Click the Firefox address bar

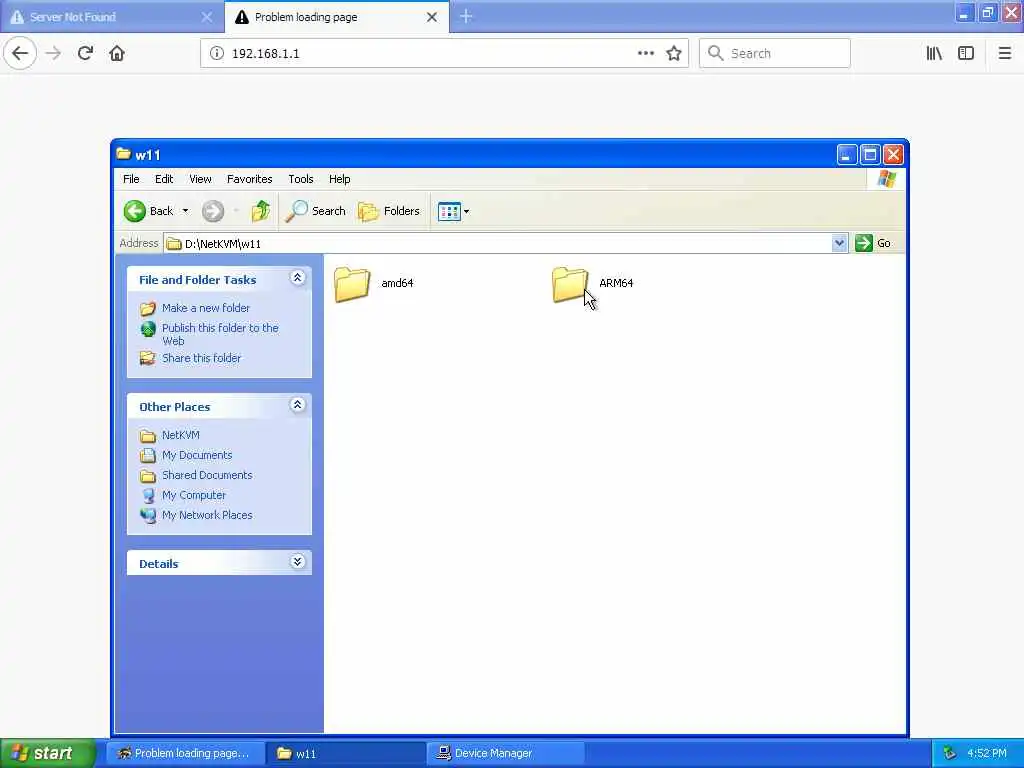[444, 54]
